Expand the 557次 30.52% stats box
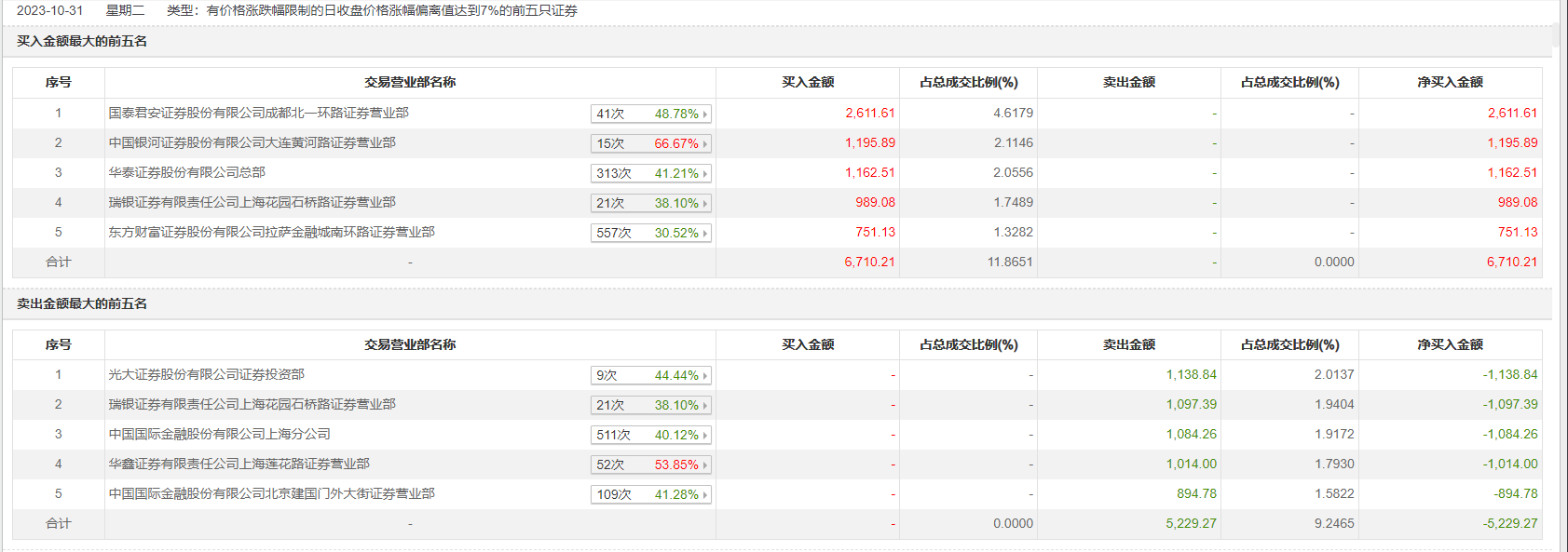Viewport: 1568px width, 552px height. tap(651, 233)
